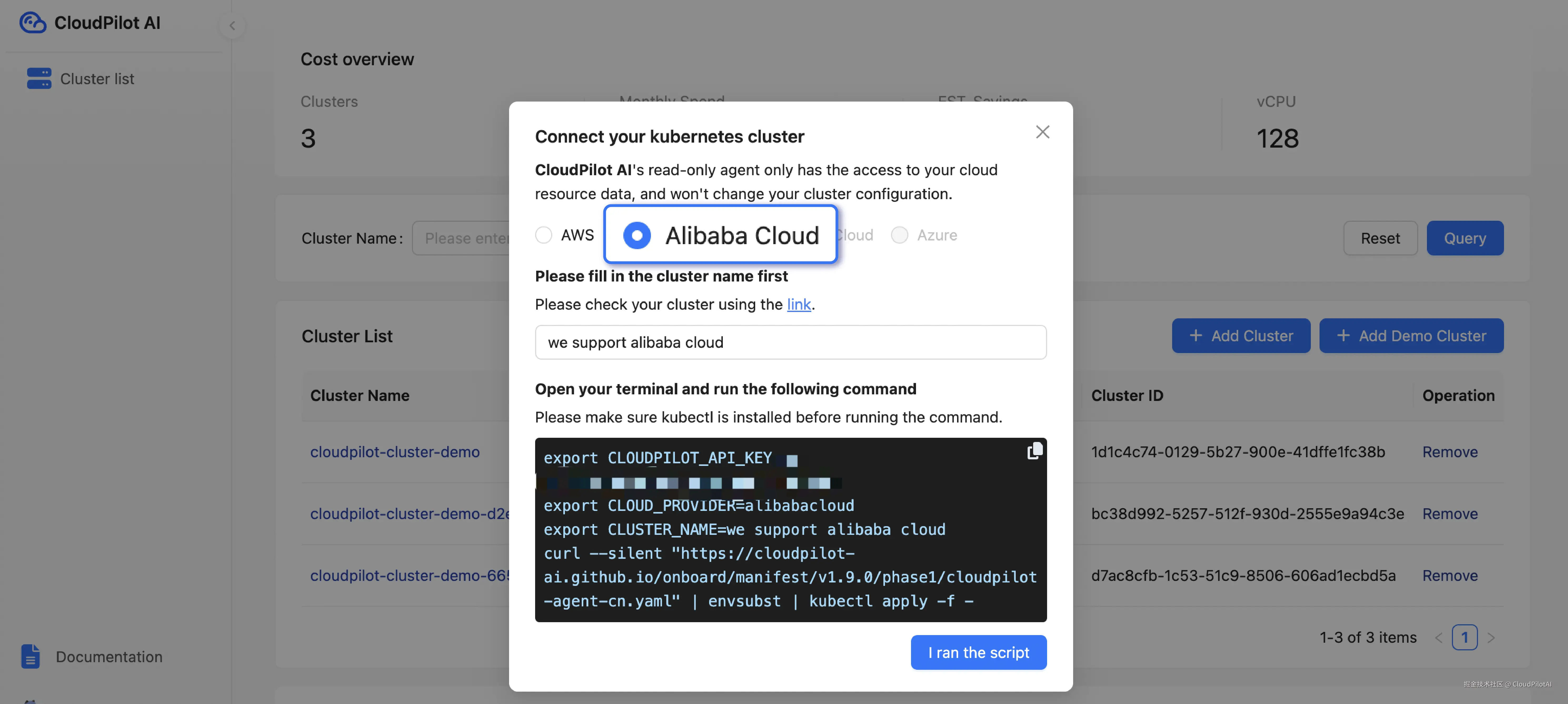1568x704 pixels.
Task: Select the Azure radio button
Action: 899,235
